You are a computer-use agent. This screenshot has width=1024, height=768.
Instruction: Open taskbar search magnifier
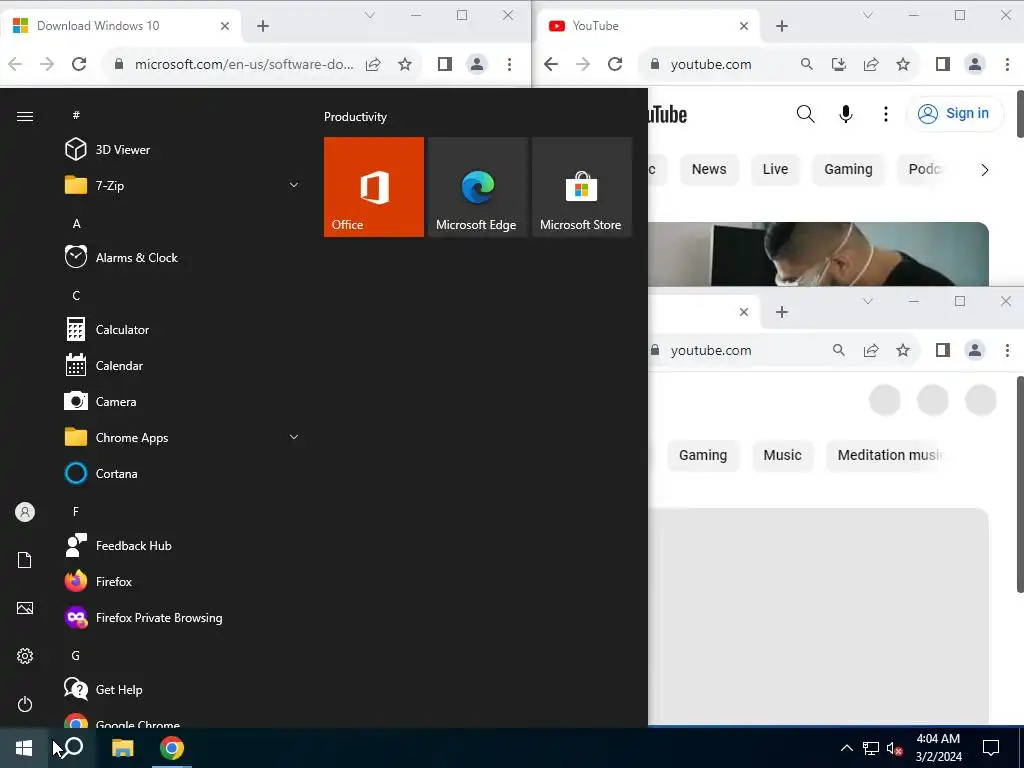tap(73, 747)
